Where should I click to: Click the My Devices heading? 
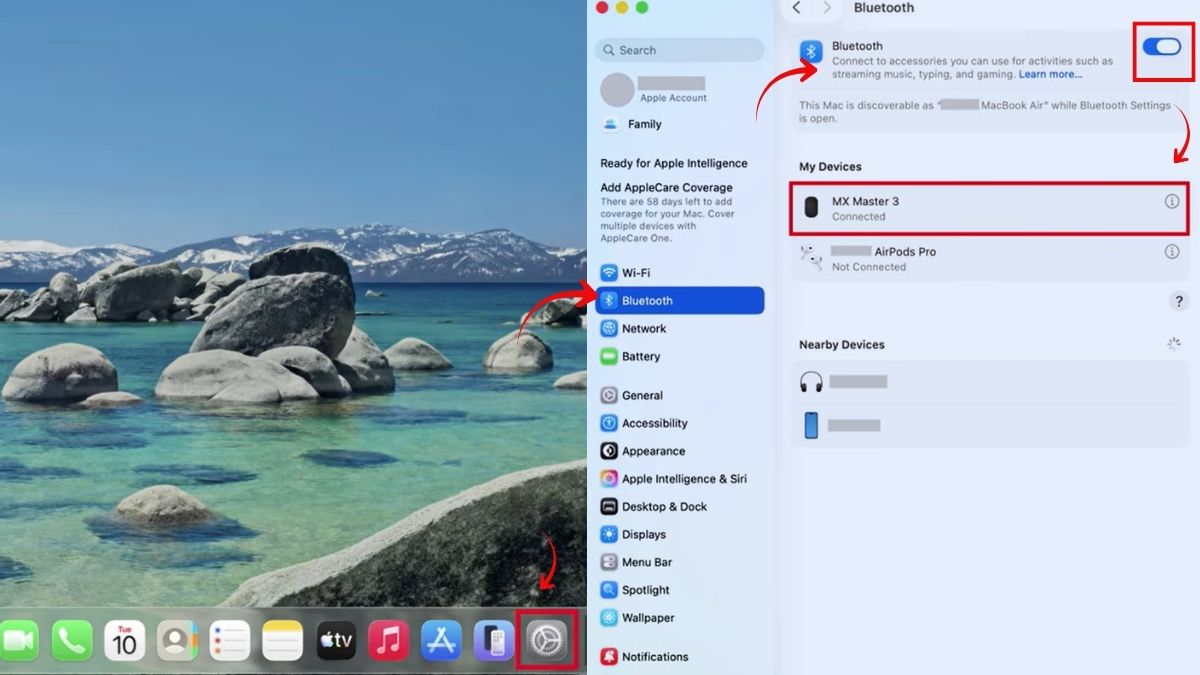click(x=830, y=167)
